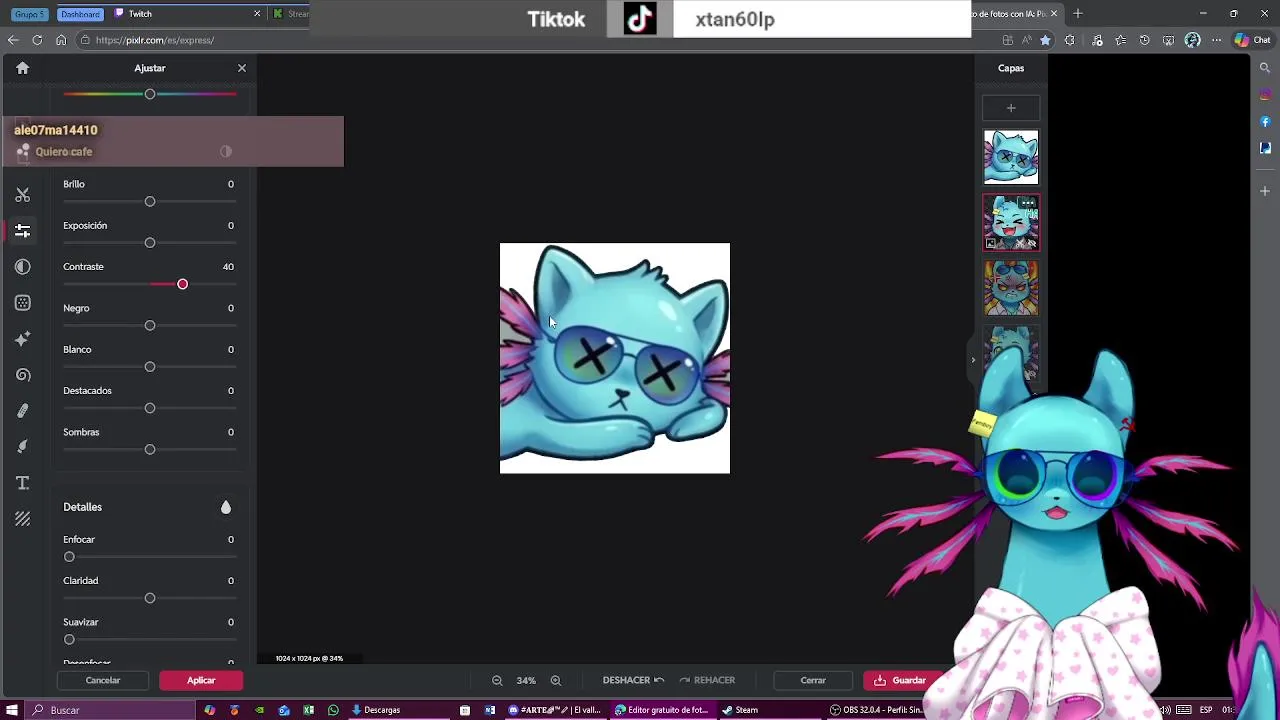This screenshot has width=1280, height=720.
Task: Go back in the browser
Action: pos(13,40)
